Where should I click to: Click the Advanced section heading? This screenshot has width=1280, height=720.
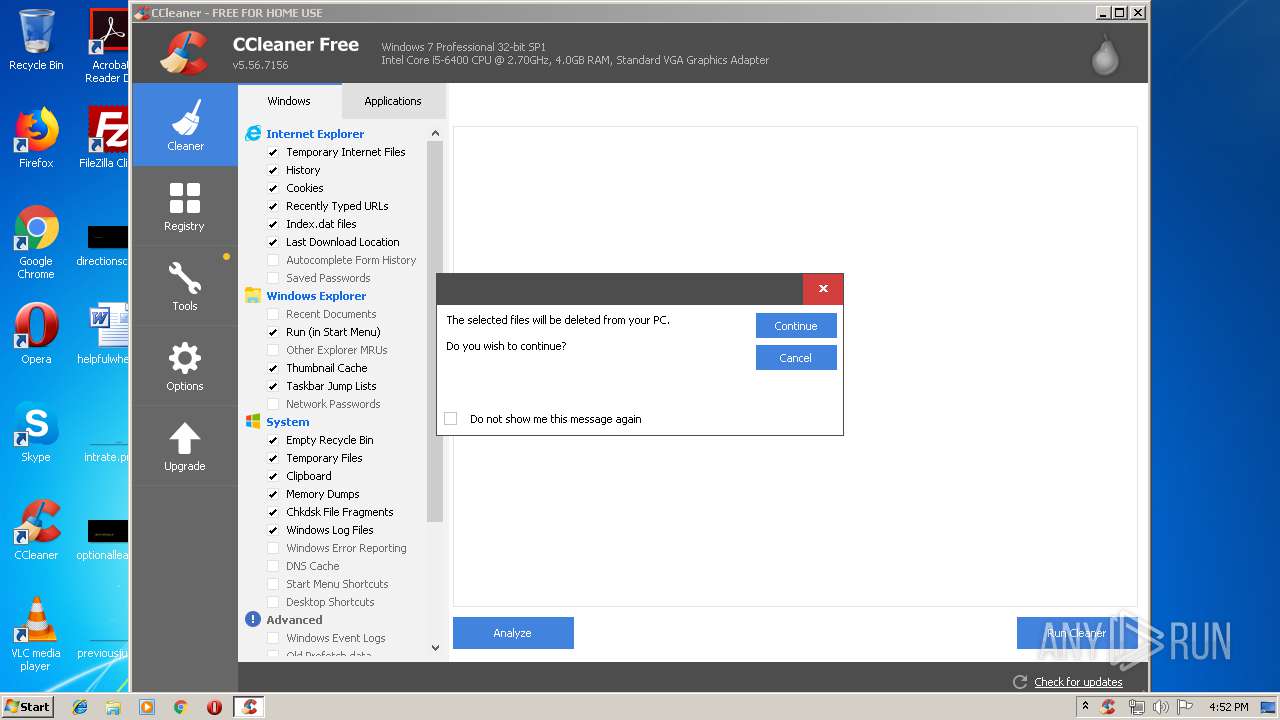[294, 620]
